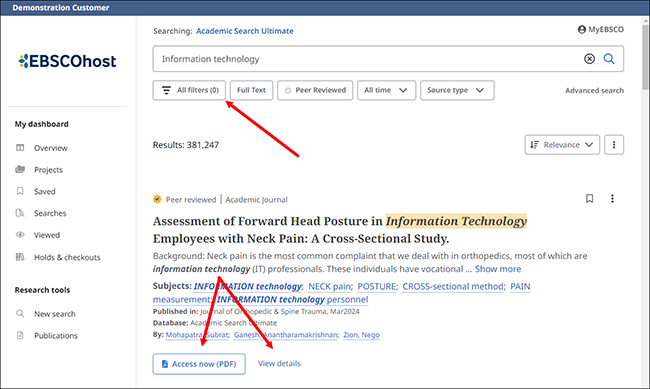Select the POSTURE subject link
This screenshot has height=389, width=650.
tap(377, 287)
